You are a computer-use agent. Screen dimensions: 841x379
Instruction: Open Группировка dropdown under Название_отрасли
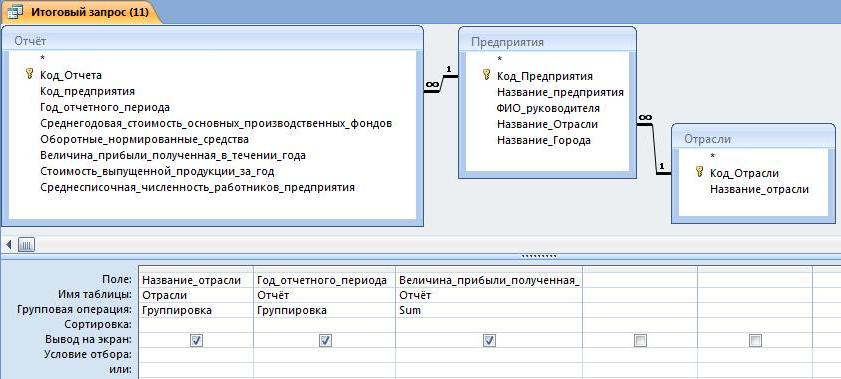196,310
